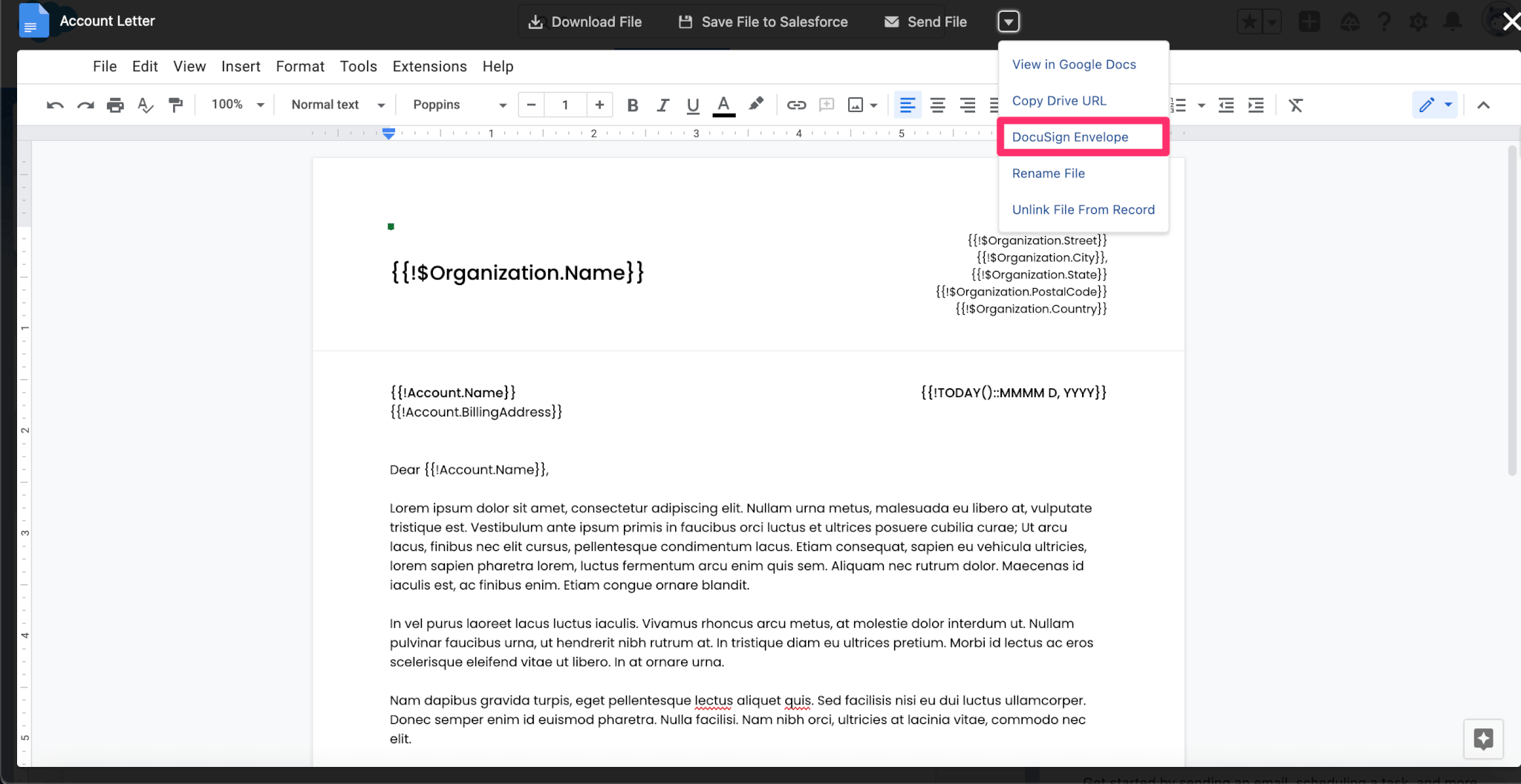
Task: Select the Paint format tool
Action: (x=176, y=105)
